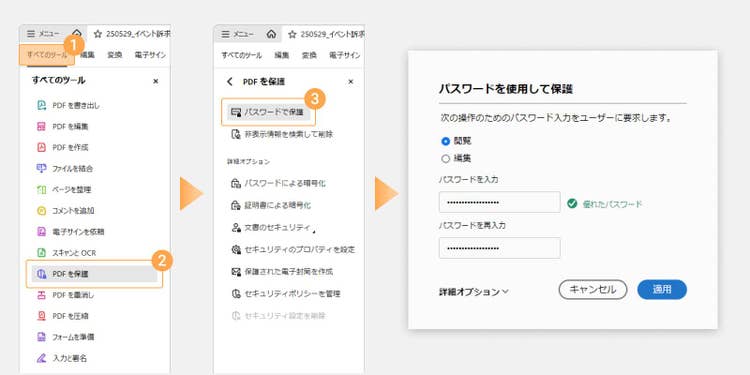Viewport: 750px width, 375px height.
Task: Click the セキュリティのプロパティを設定 icon
Action: (x=236, y=249)
